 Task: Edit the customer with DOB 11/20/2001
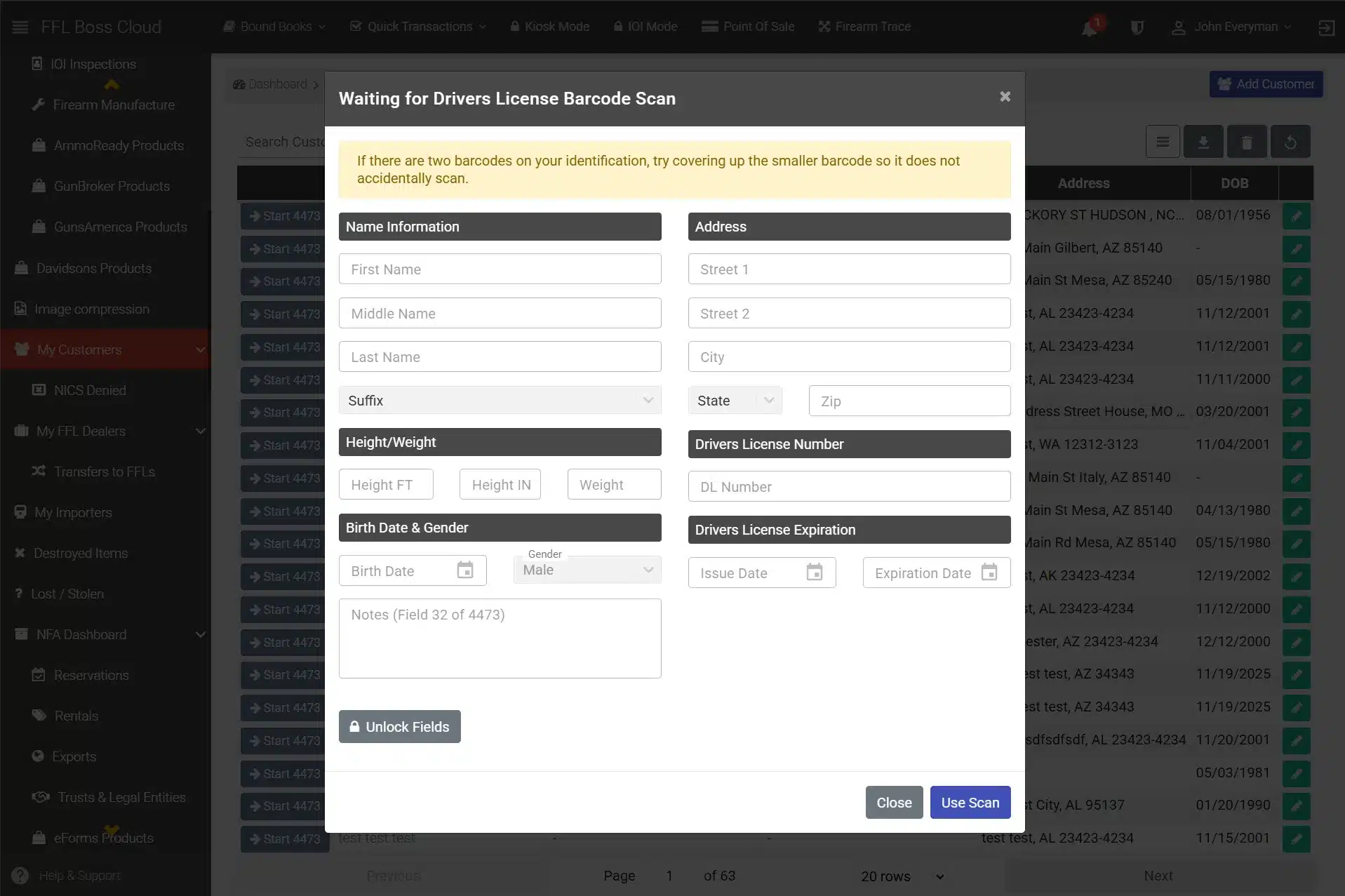tap(1297, 740)
